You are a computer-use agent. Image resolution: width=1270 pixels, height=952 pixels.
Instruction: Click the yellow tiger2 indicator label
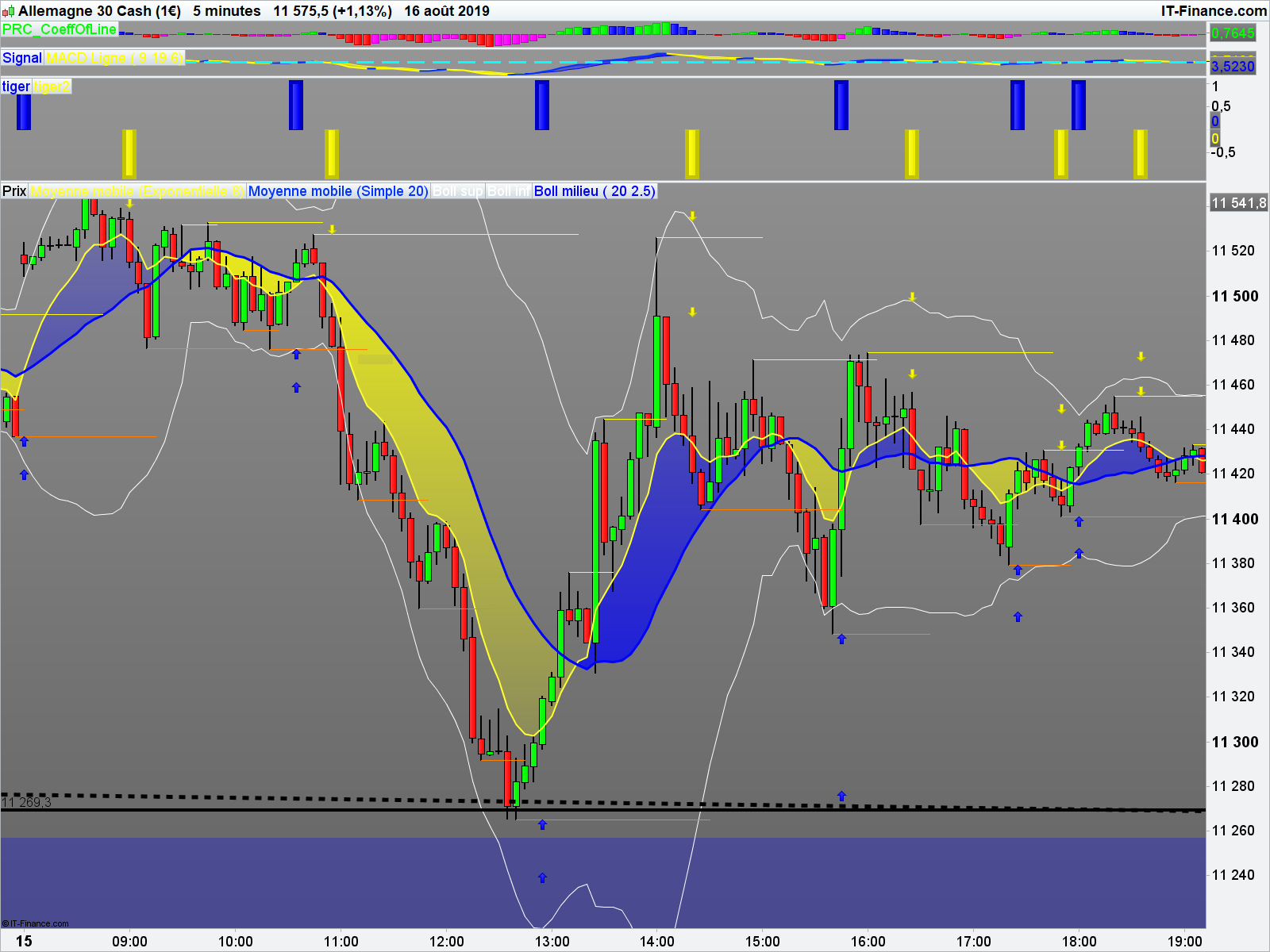[x=52, y=86]
